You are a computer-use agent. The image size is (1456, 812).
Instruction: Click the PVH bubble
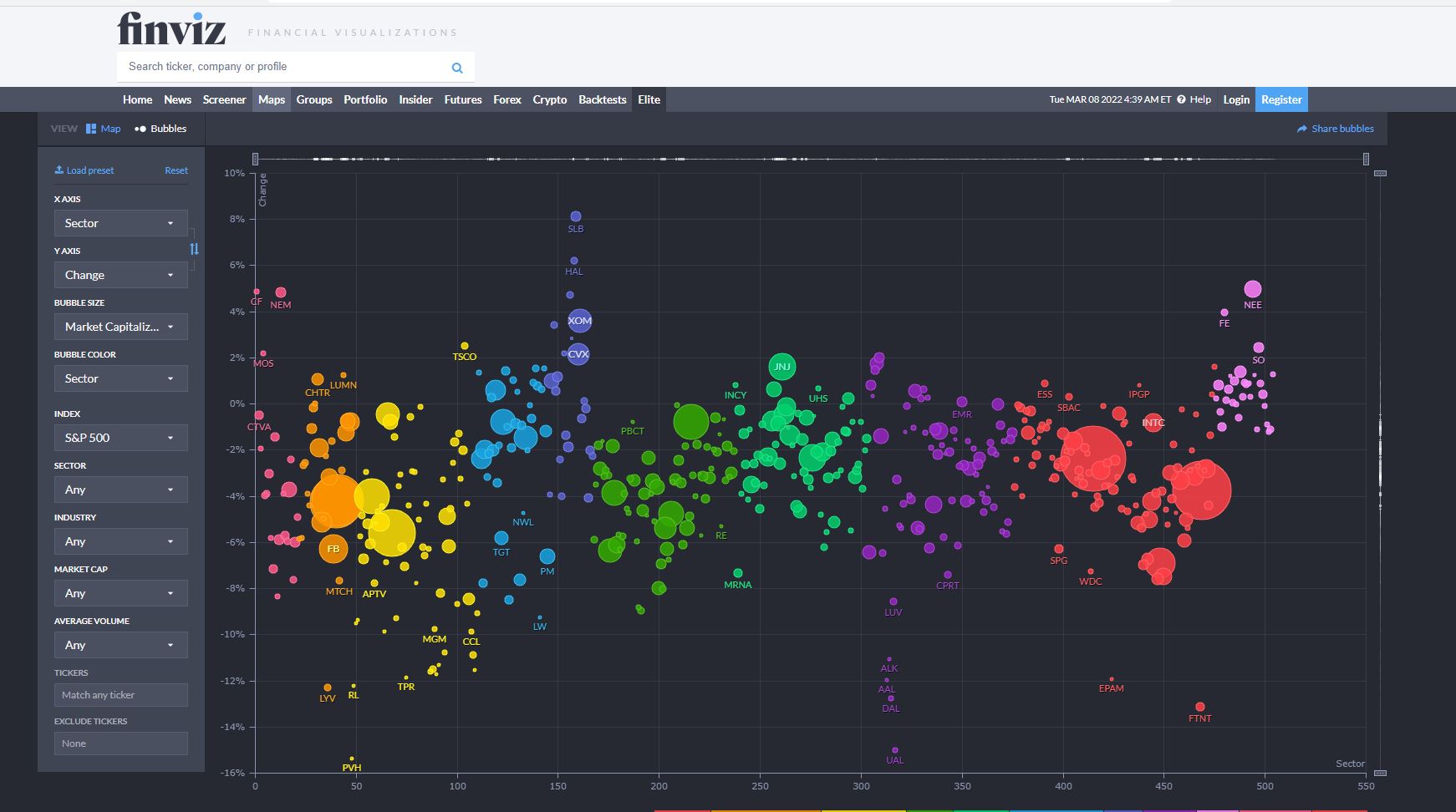pos(352,759)
